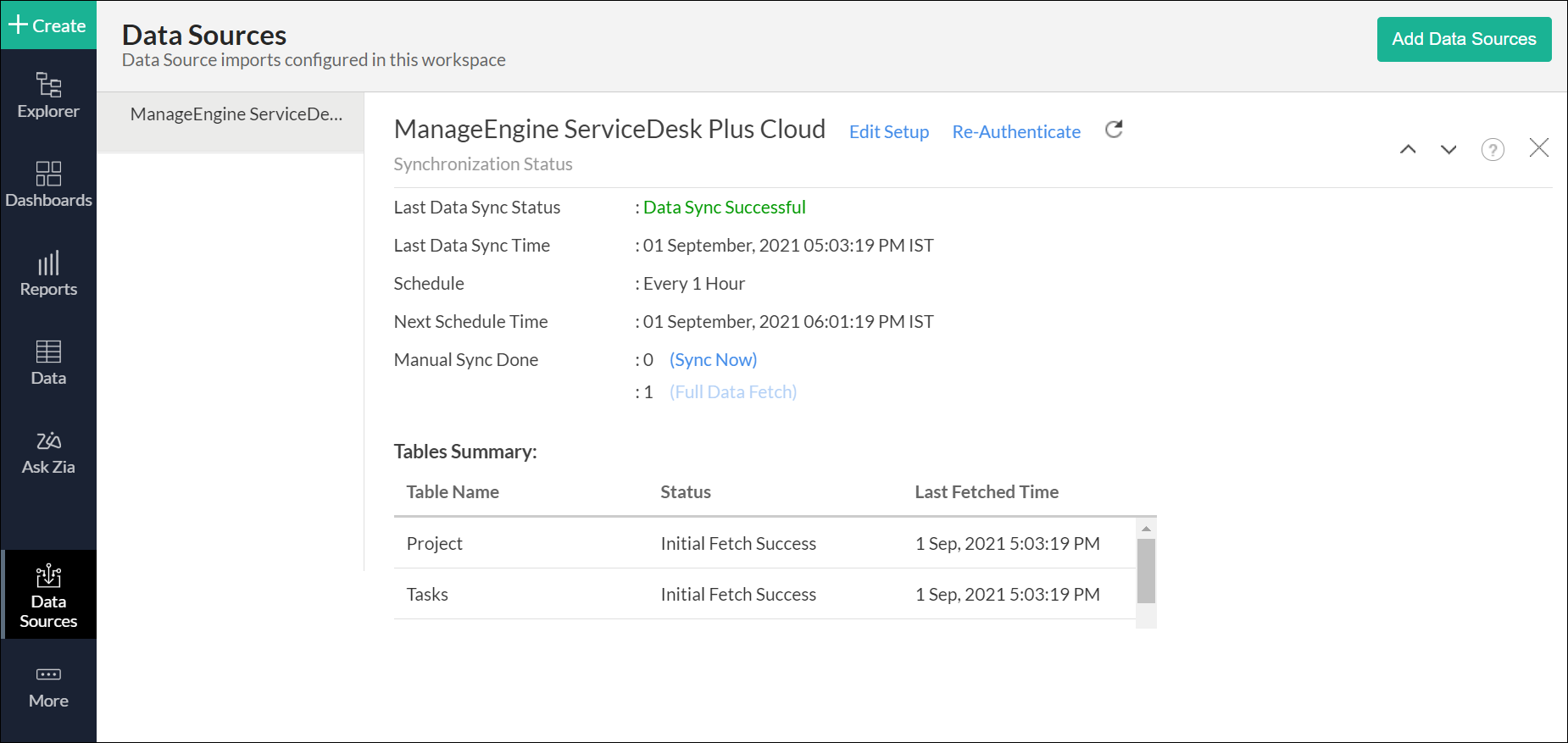1568x743 pixels.
Task: Click the Tables Summary scrollbar thumb
Action: tap(1146, 570)
